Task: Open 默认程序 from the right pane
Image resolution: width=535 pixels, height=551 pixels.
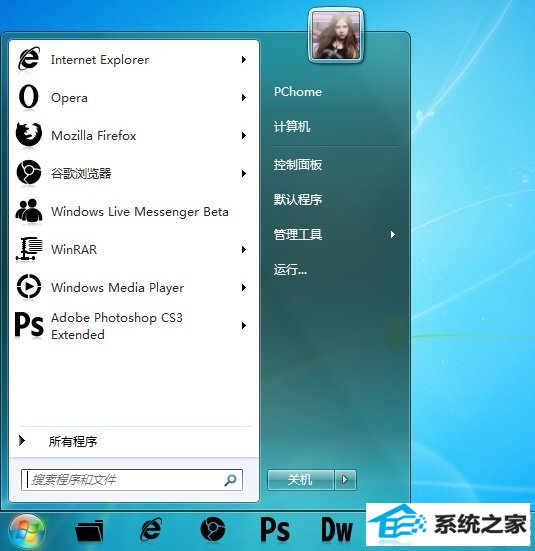Action: 298,199
